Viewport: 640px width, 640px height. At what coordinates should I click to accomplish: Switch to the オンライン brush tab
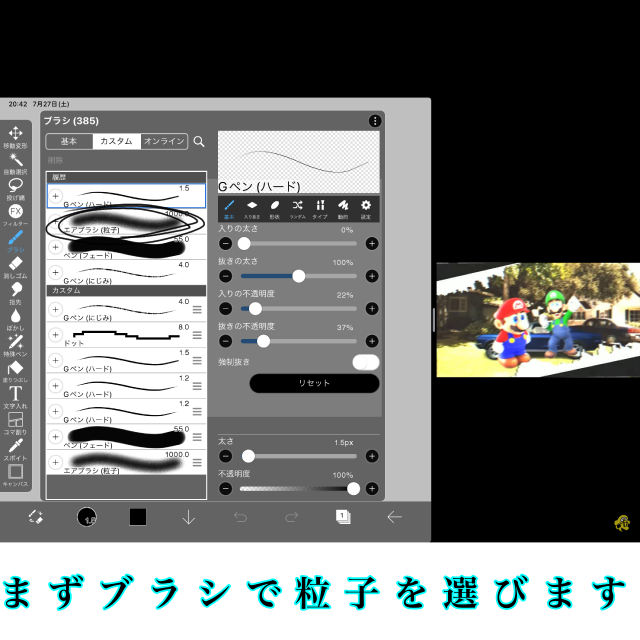point(164,142)
